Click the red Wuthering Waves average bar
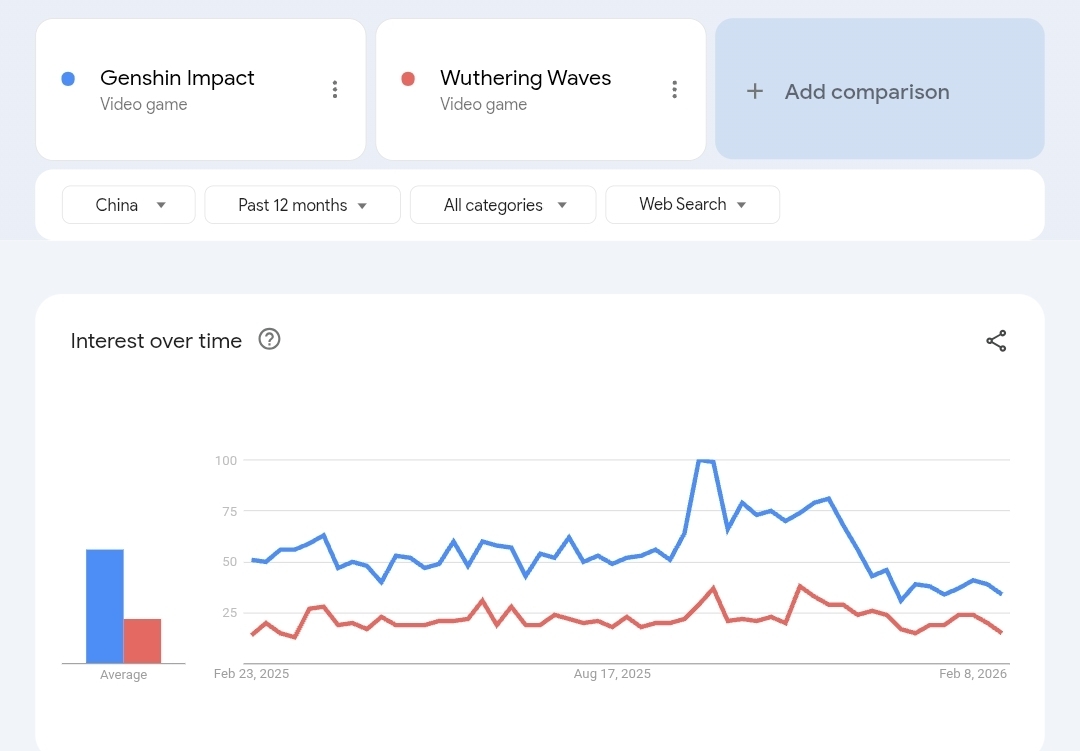 142,641
